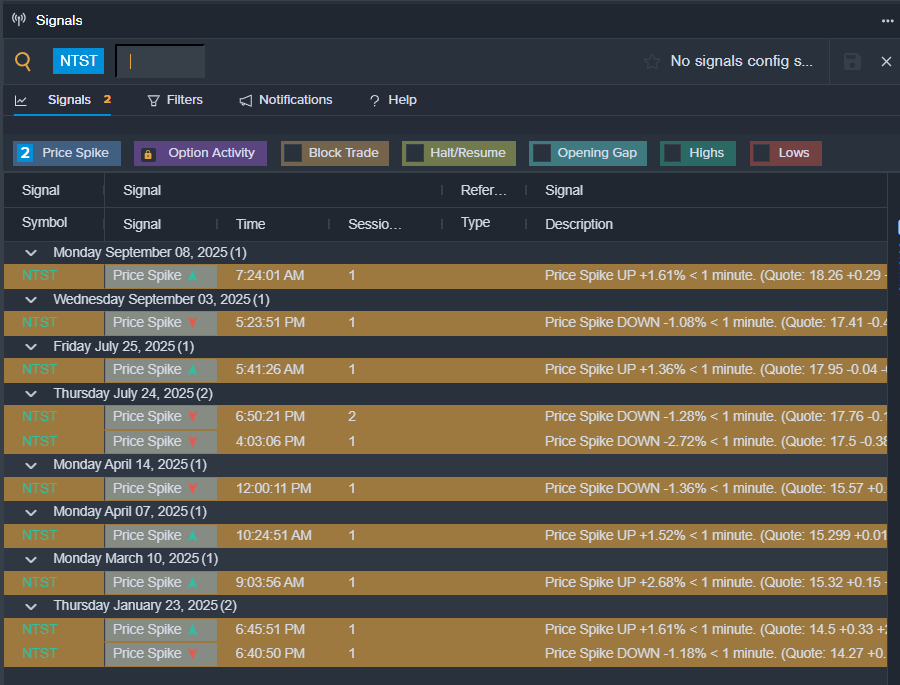
Task: Clear signals config with X icon
Action: click(x=886, y=62)
